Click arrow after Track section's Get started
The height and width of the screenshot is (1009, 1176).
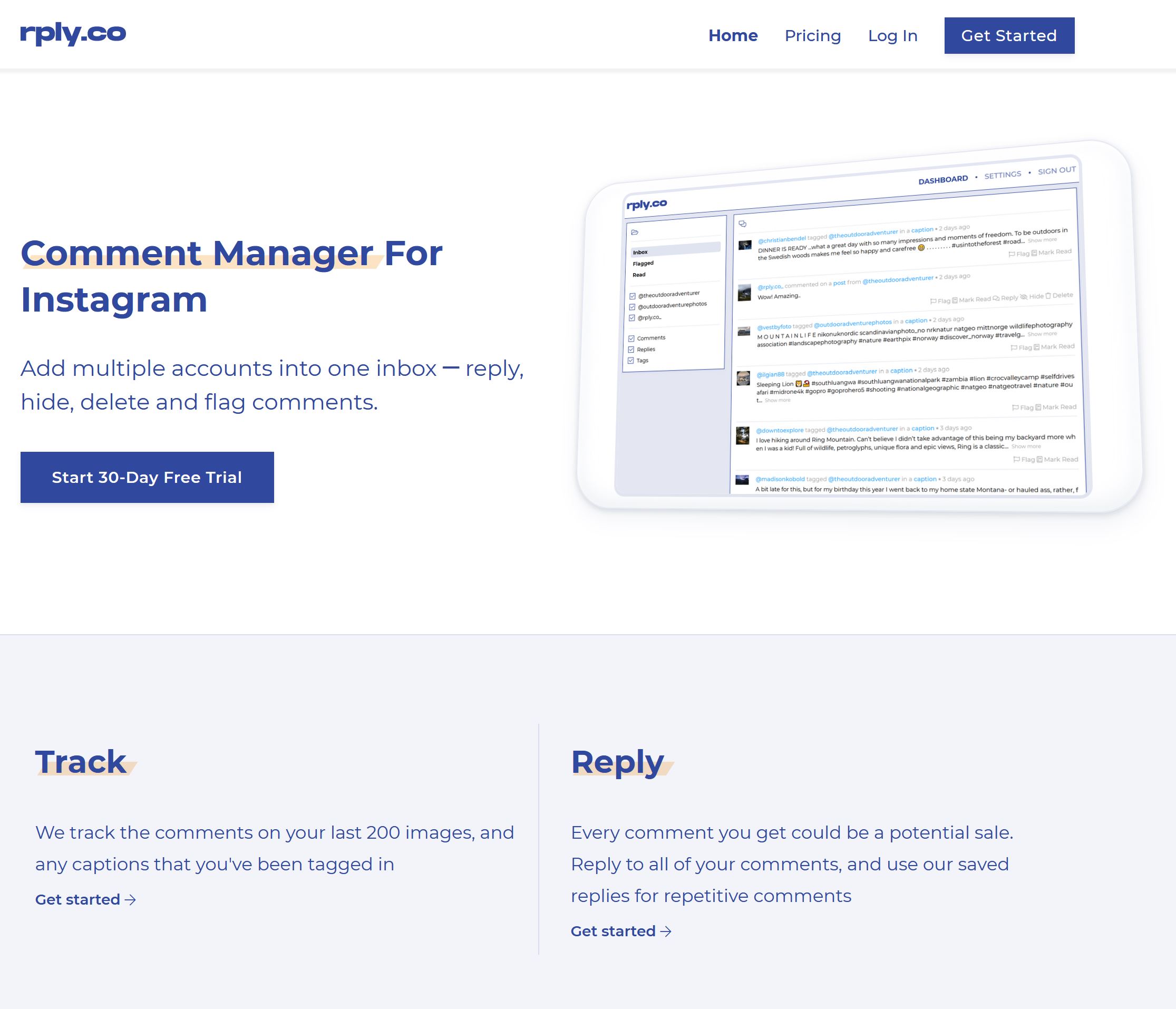(x=131, y=899)
